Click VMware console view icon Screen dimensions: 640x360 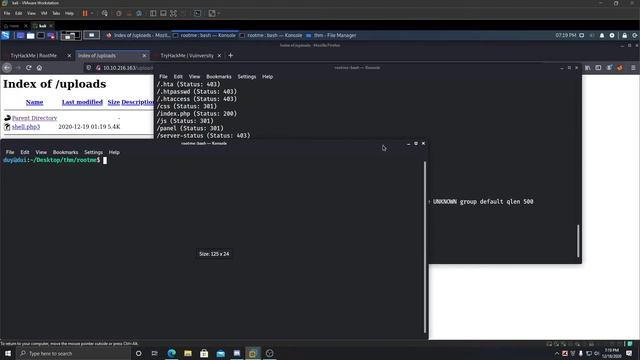coord(197,13)
